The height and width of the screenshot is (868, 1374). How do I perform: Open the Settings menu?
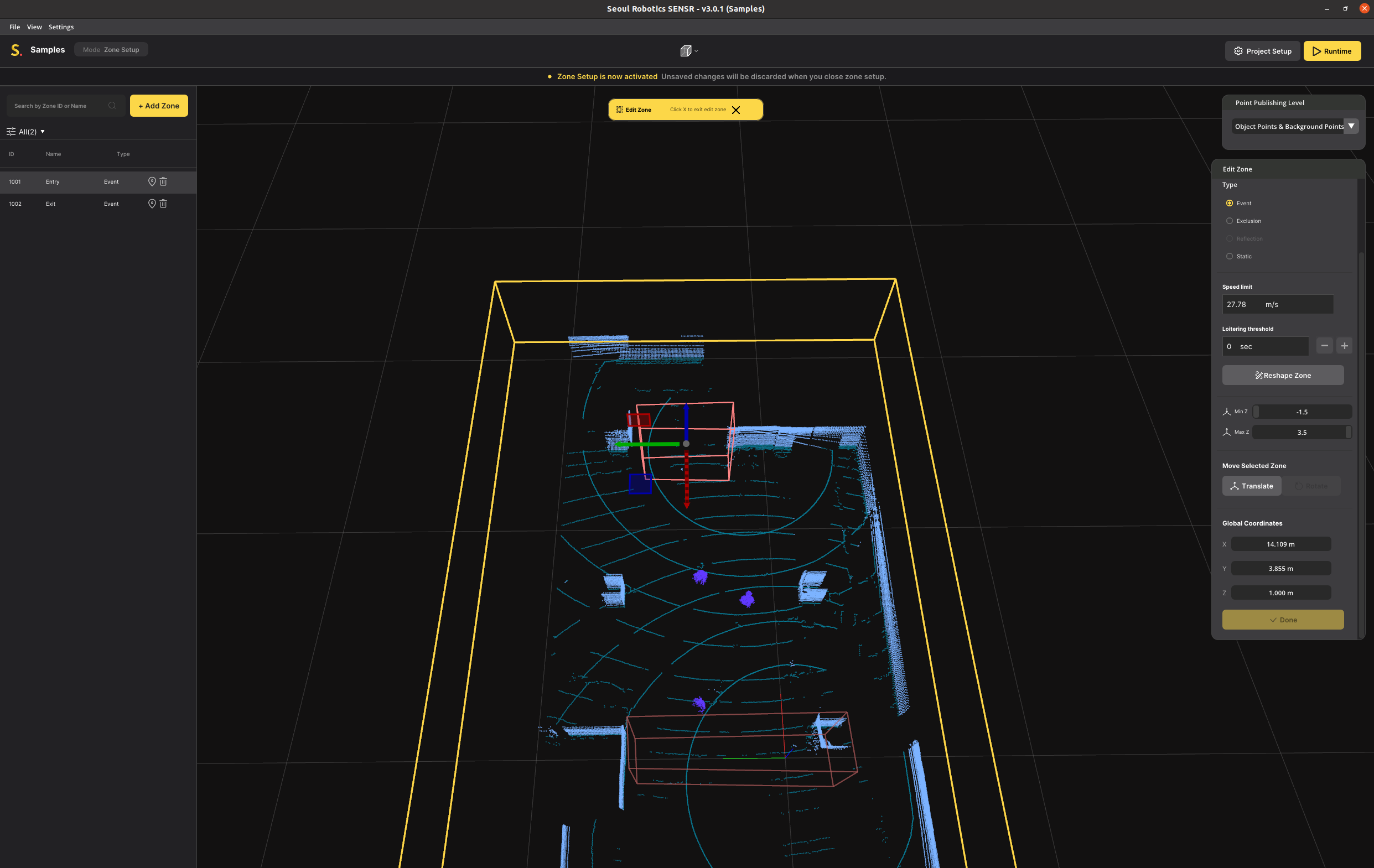tap(61, 27)
